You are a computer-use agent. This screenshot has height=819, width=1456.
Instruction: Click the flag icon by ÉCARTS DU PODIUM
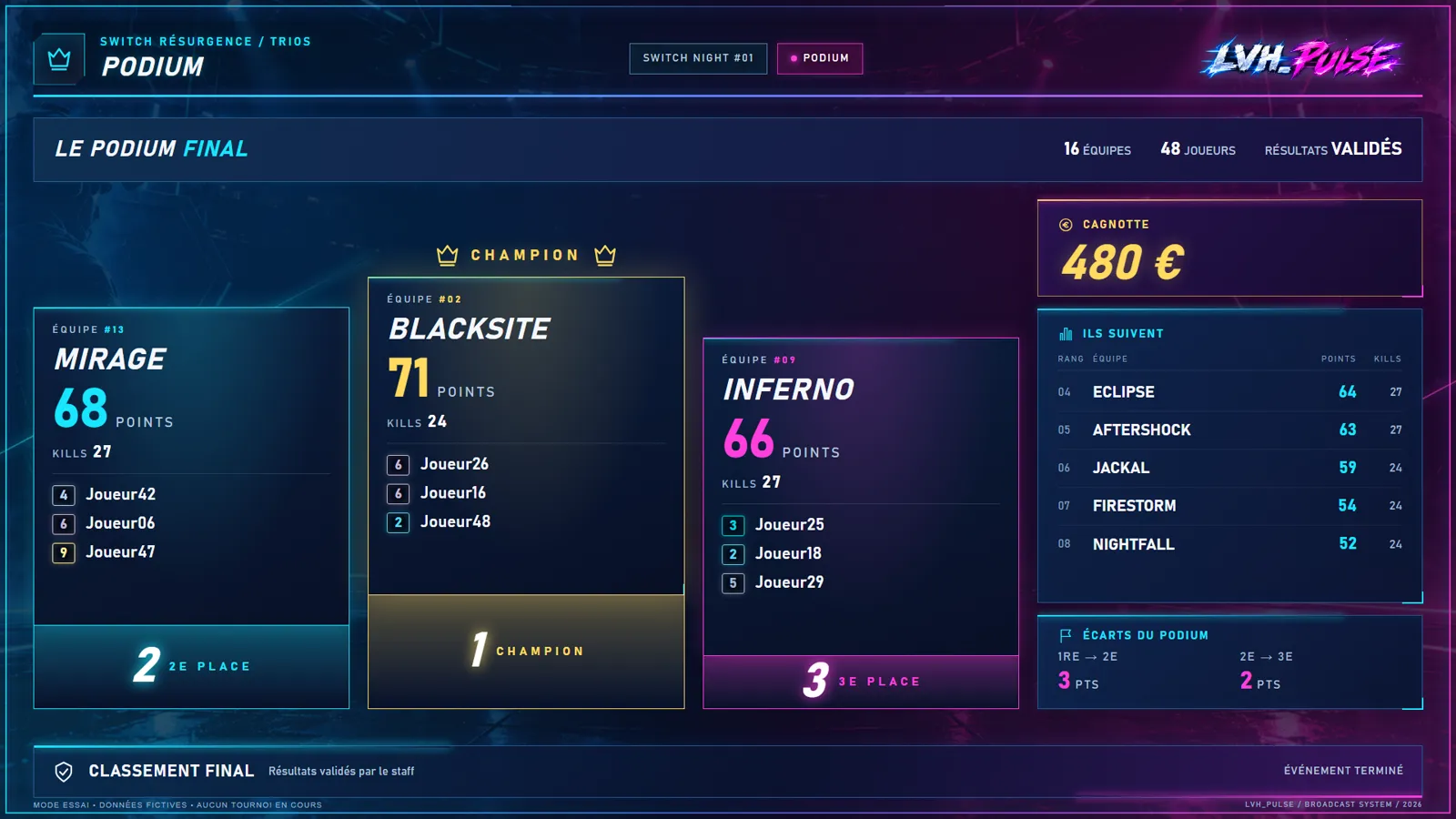(1066, 635)
